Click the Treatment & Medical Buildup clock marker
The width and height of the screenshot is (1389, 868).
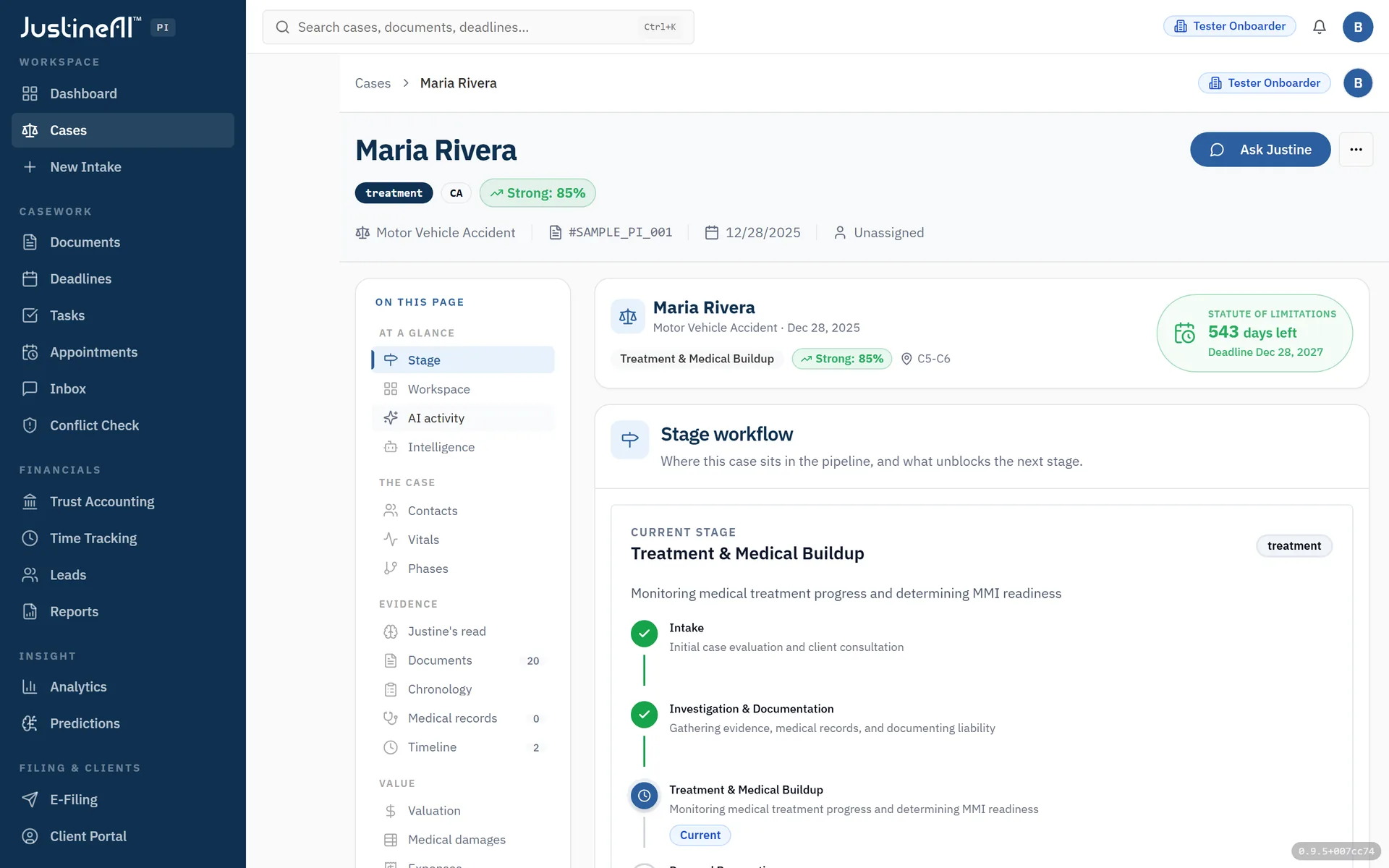(x=644, y=796)
